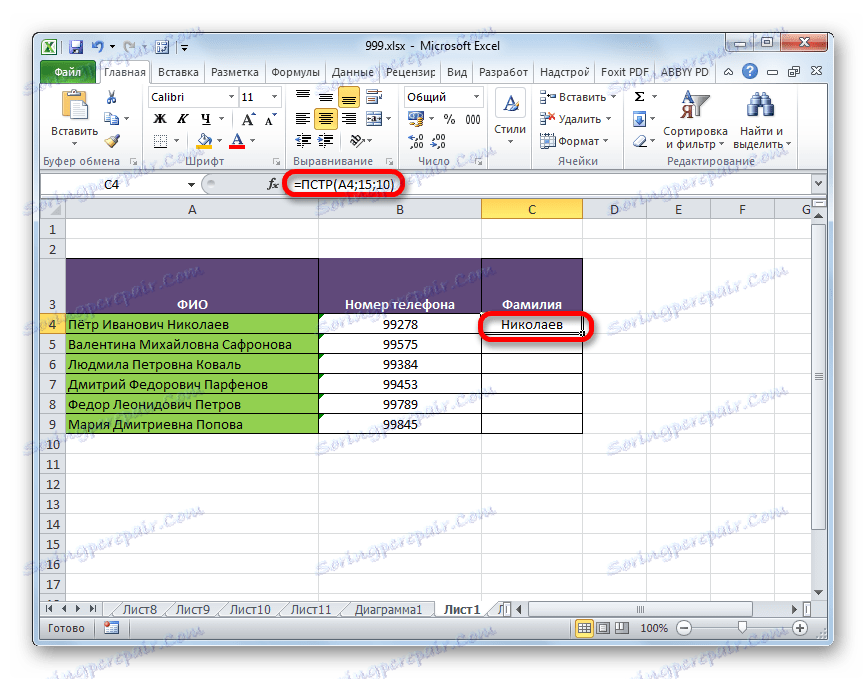Open the Диаграмма1 sheet tab
Screen dimensions: 867x679
tap(389, 608)
